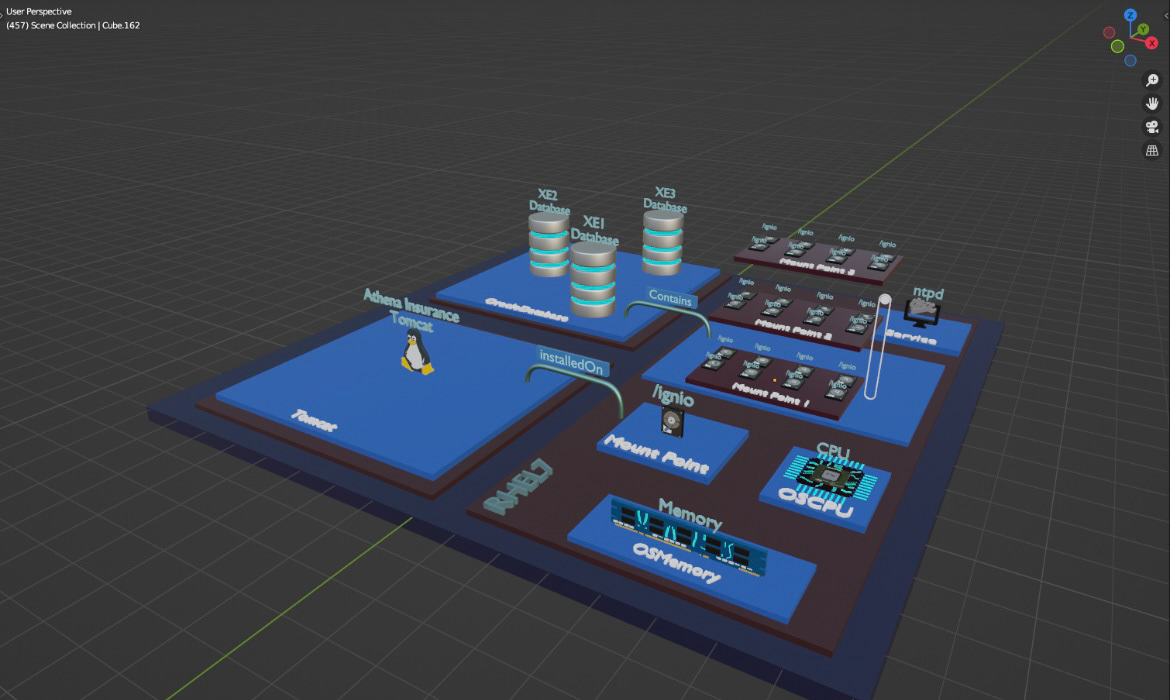Click the Service platform label
1170x700 pixels.
coord(910,337)
